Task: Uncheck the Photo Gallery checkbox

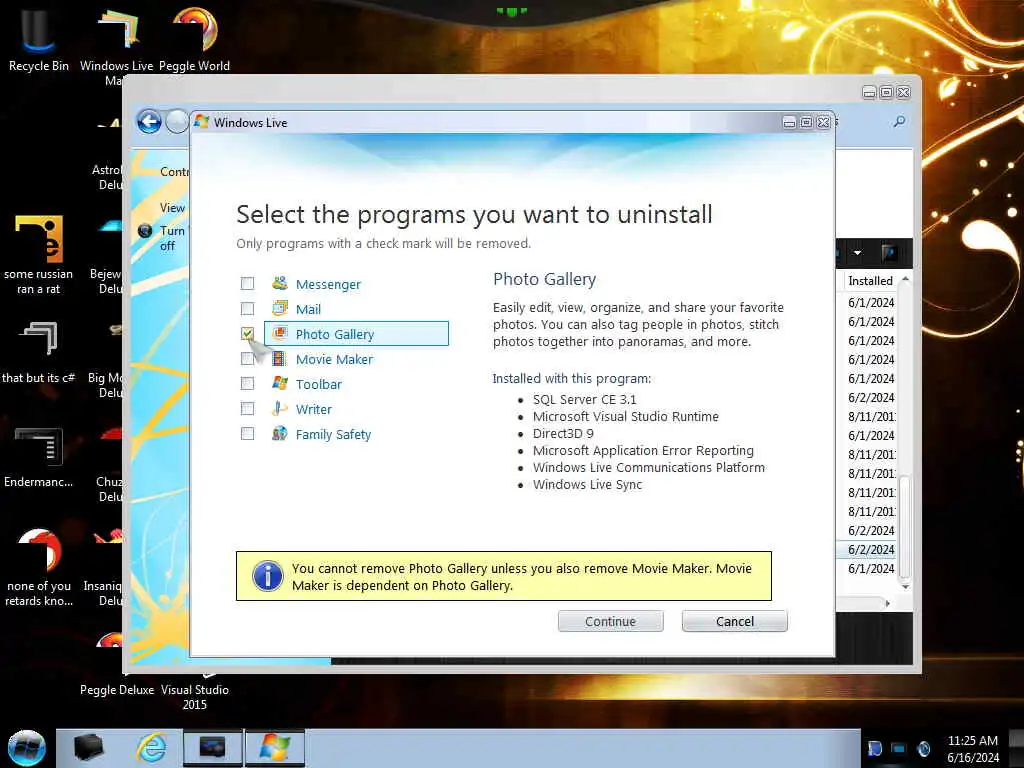Action: [248, 334]
